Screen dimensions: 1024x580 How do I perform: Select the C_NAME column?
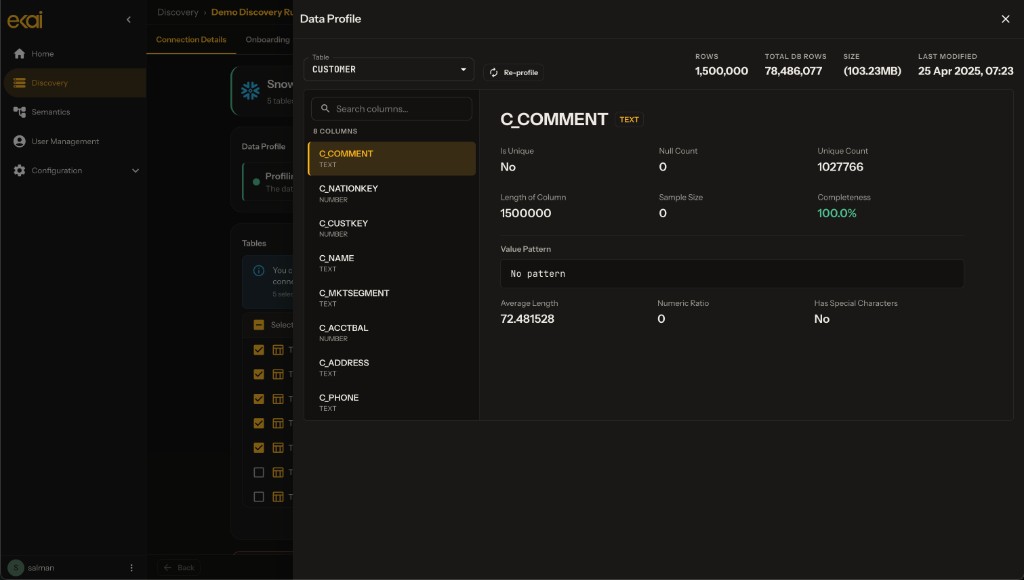(x=391, y=263)
